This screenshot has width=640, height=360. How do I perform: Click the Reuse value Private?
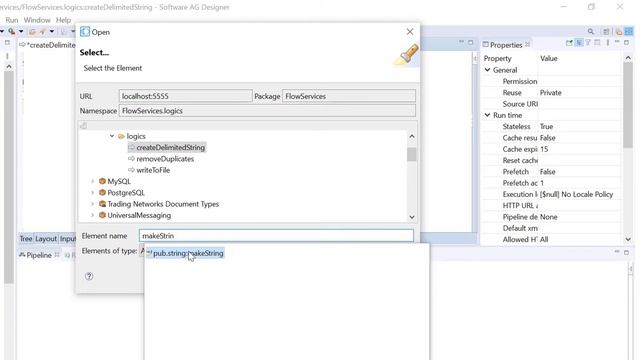pos(551,93)
